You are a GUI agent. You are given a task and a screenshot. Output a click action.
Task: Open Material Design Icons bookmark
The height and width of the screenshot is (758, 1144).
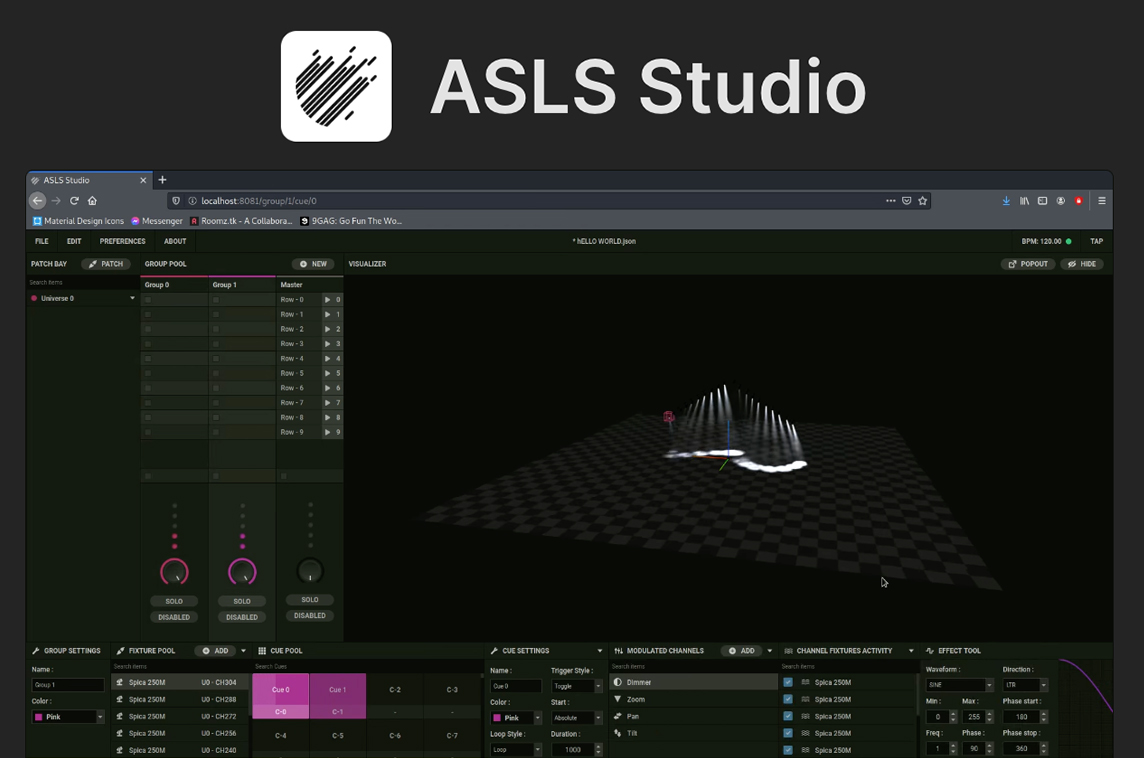(78, 221)
